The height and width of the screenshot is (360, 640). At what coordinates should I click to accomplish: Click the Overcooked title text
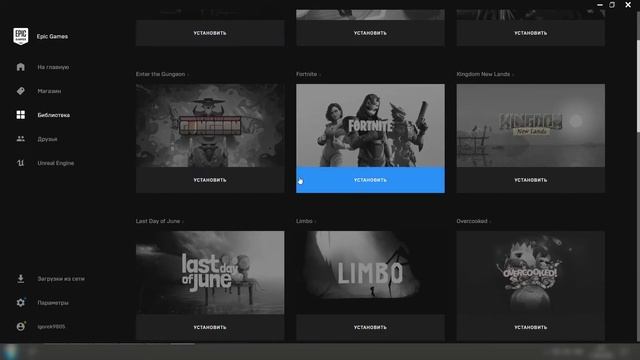tap(472, 221)
